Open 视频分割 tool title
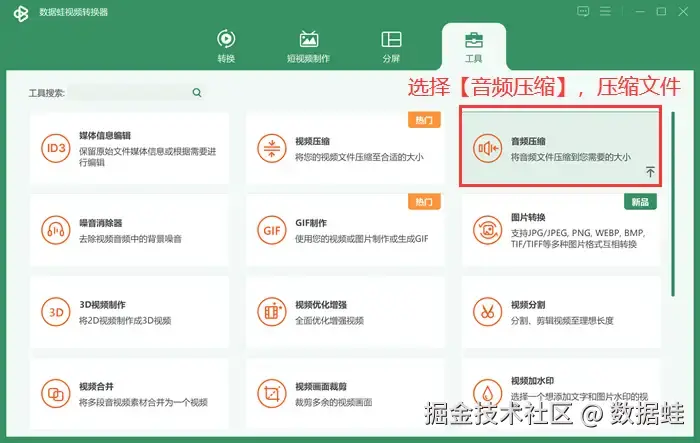 pos(529,305)
